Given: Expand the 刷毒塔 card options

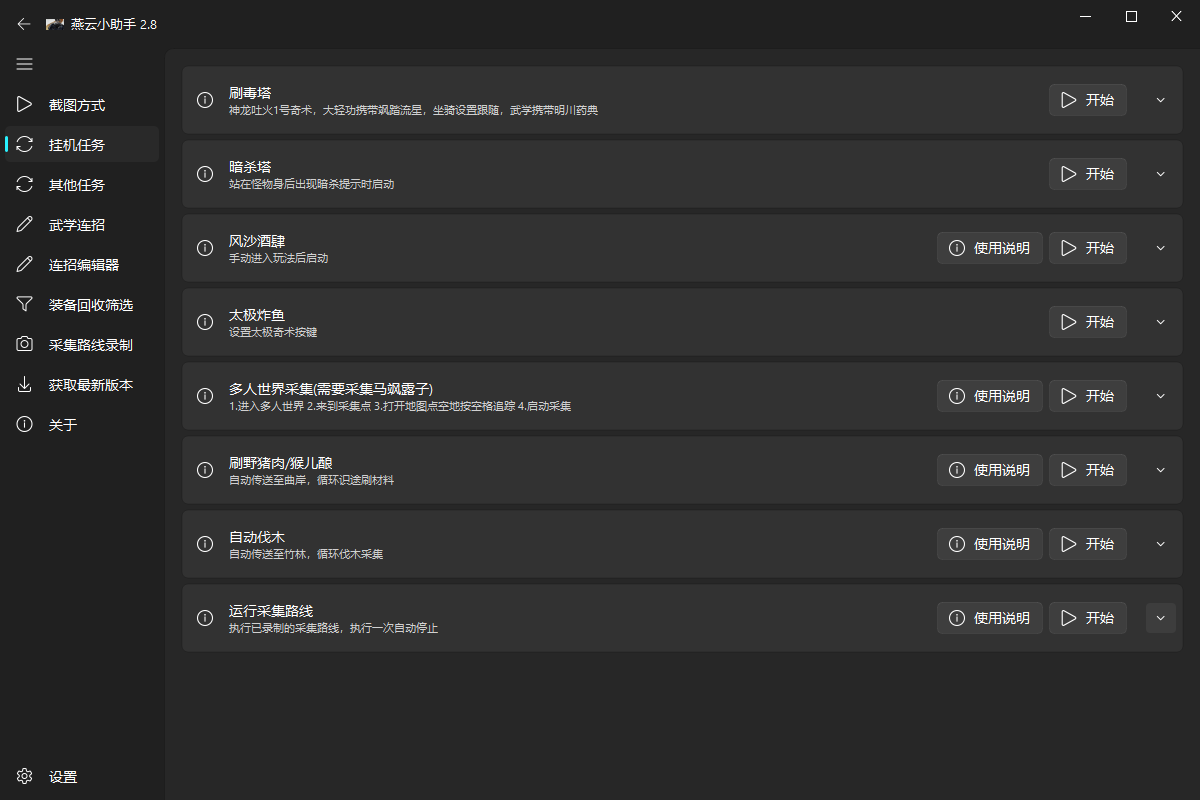Looking at the screenshot, I should tap(1161, 100).
